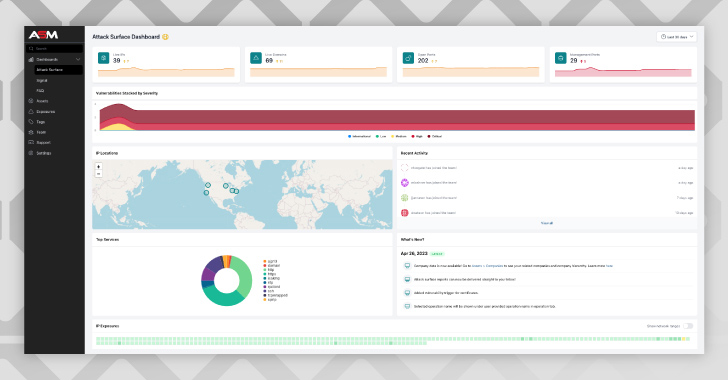This screenshot has width=728, height=380.
Task: Click the Open Ports teal icon
Action: (x=408, y=58)
